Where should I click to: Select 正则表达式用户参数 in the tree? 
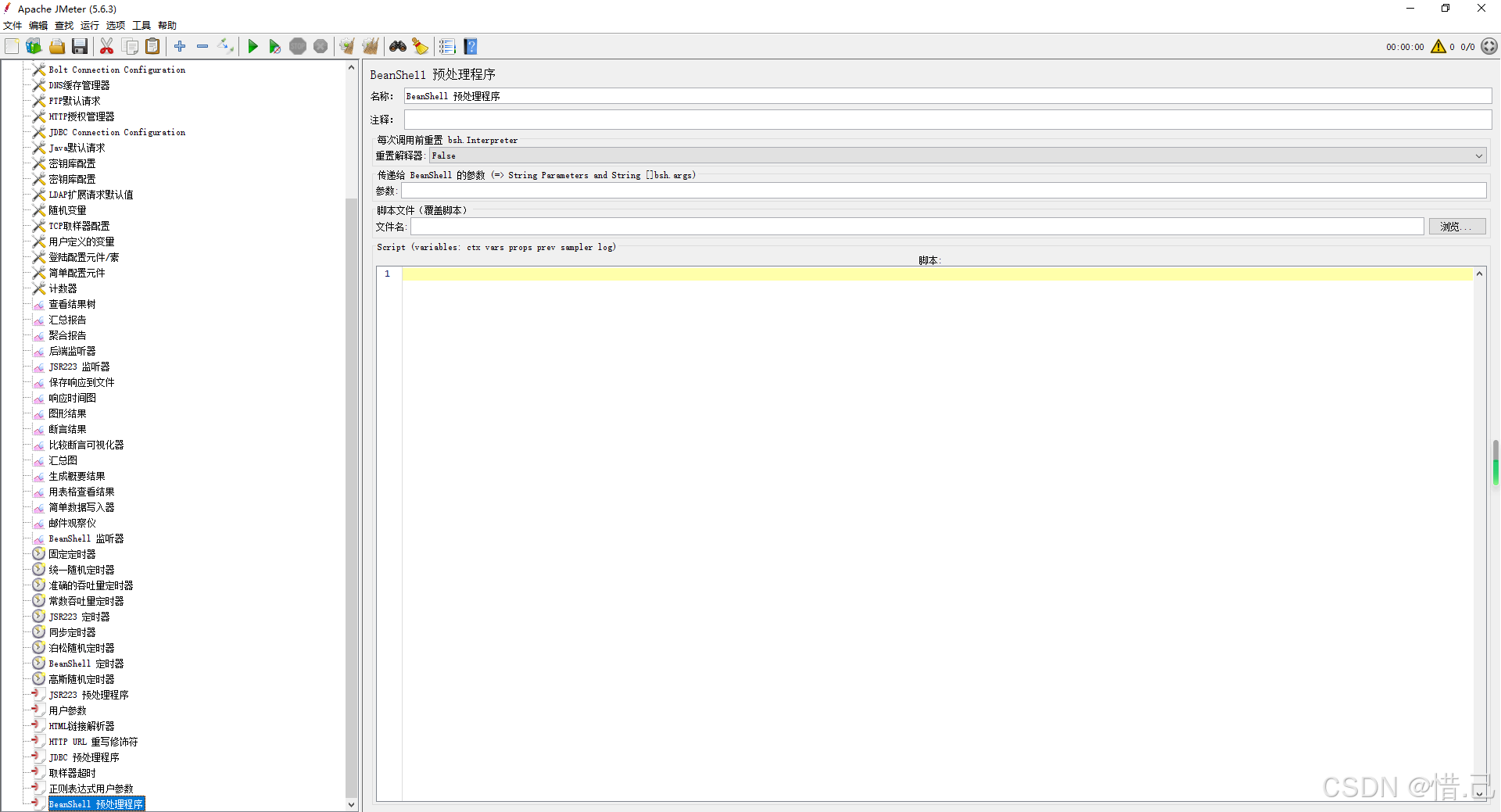point(91,789)
